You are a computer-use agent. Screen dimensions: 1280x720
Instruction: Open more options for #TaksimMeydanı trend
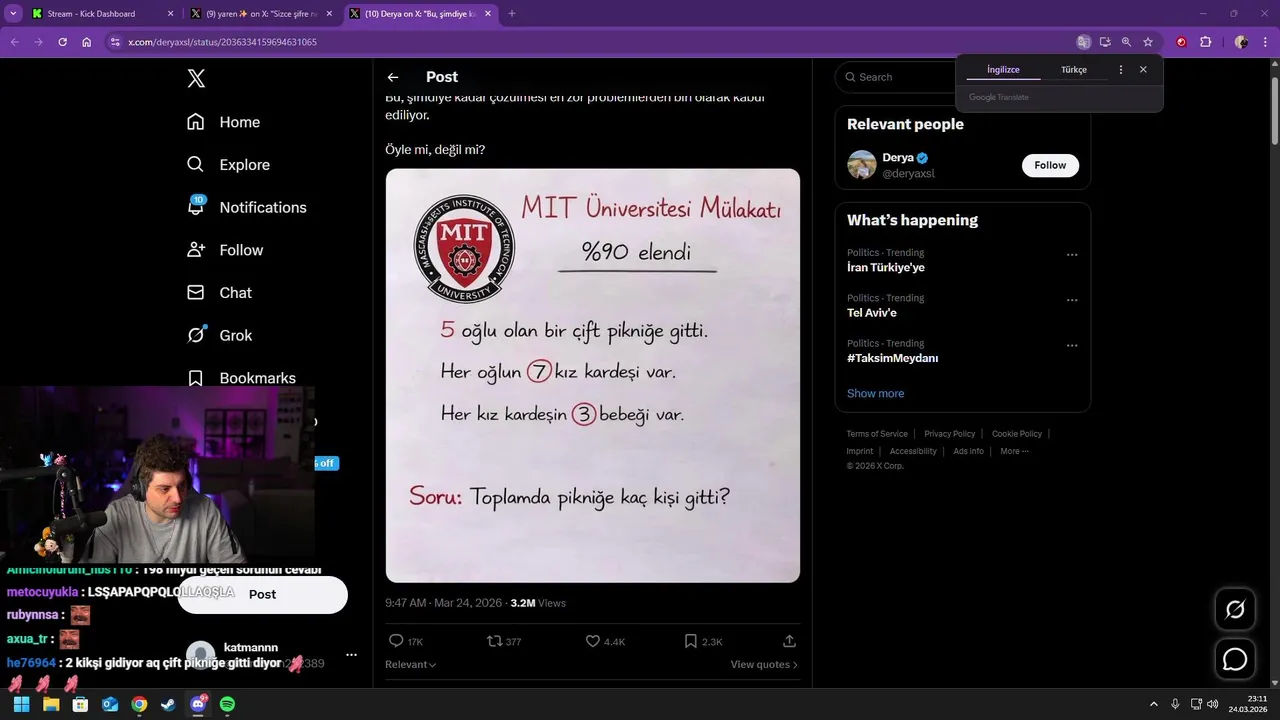click(x=1072, y=346)
